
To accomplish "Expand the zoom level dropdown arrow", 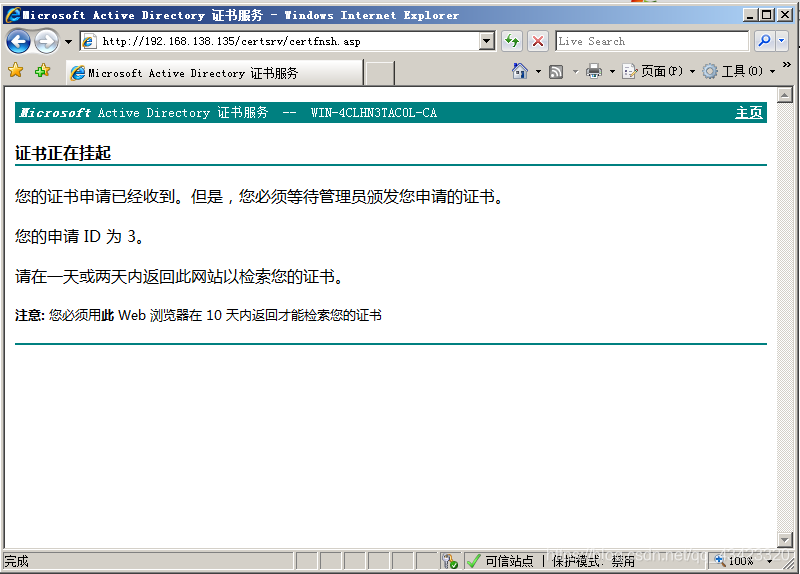I will coord(770,561).
